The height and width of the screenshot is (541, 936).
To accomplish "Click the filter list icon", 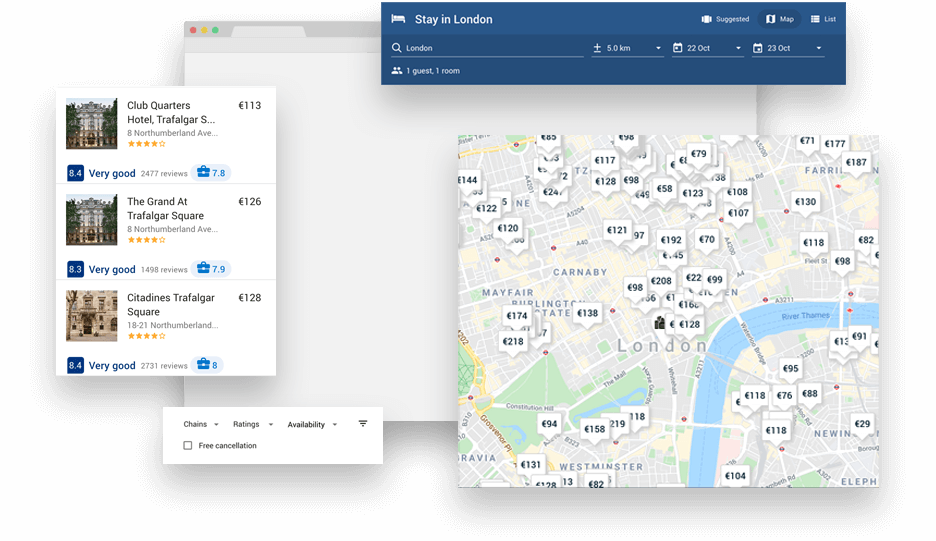I will pos(363,424).
